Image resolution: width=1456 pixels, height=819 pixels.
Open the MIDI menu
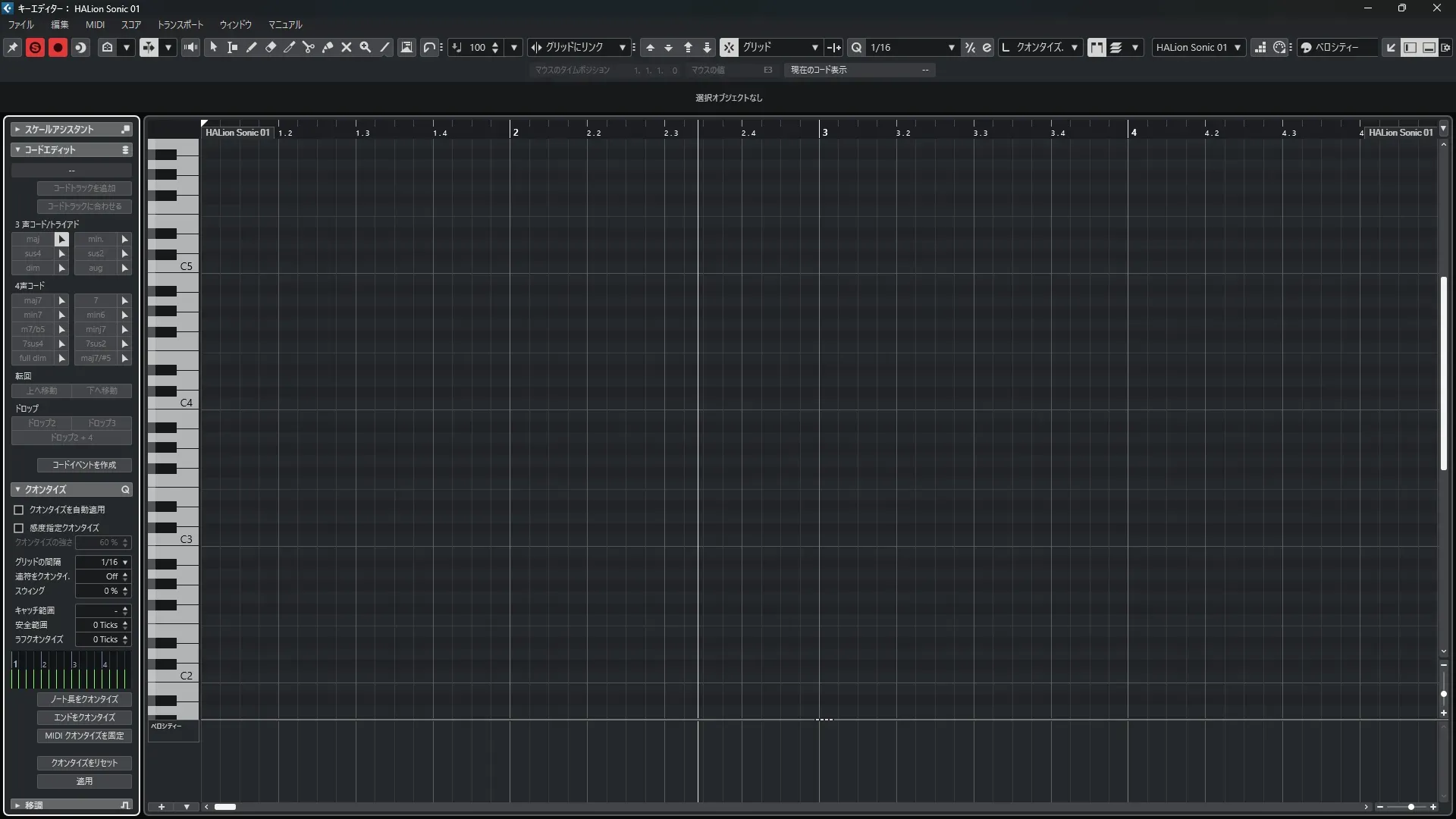pyautogui.click(x=95, y=24)
